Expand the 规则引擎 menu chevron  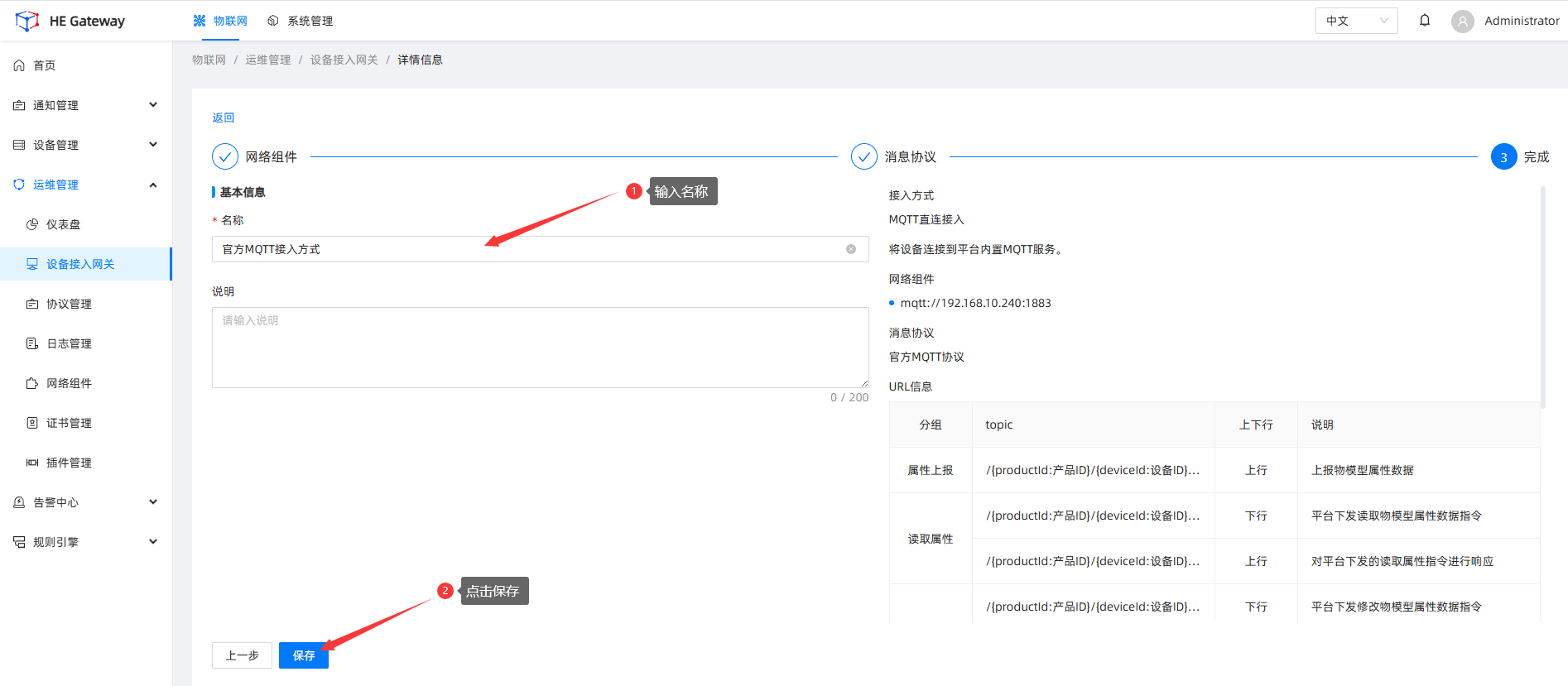(153, 542)
